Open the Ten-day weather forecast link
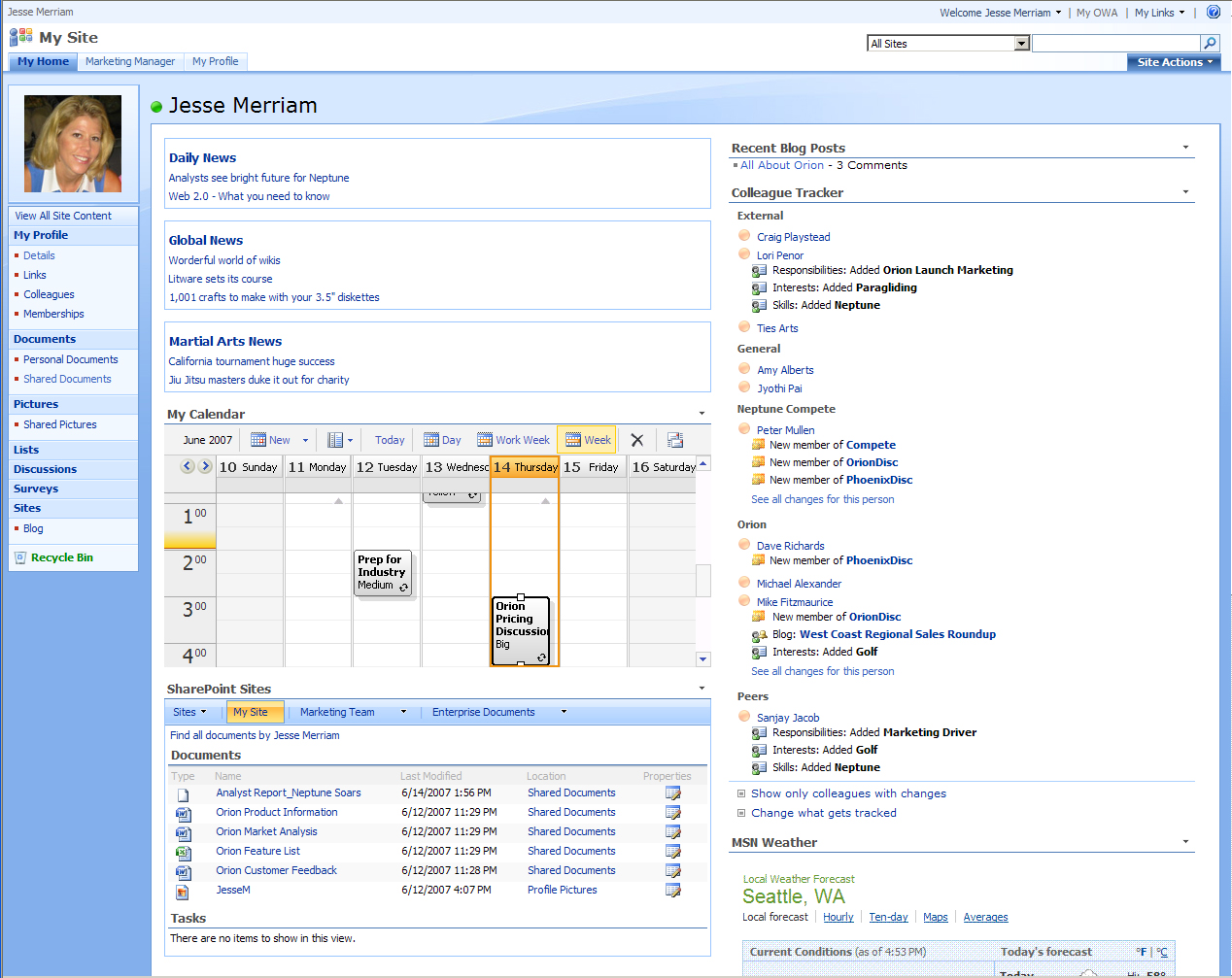This screenshot has height=978, width=1232. [888, 917]
